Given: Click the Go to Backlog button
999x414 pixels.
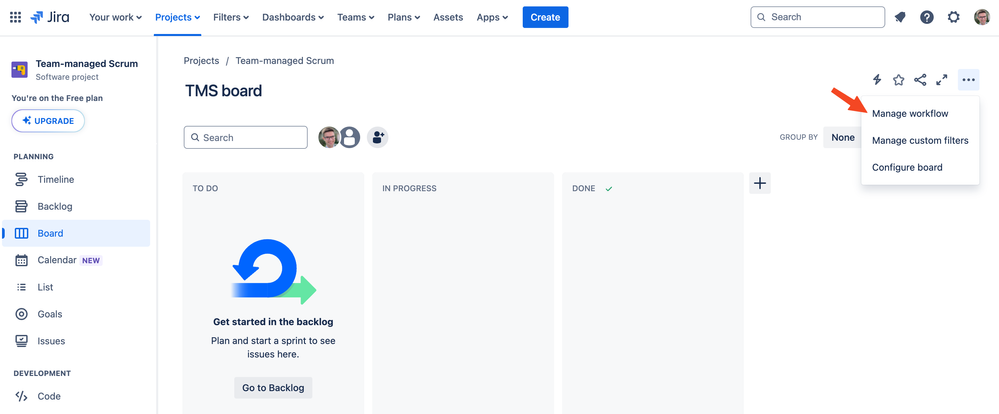Looking at the screenshot, I should click(x=273, y=387).
